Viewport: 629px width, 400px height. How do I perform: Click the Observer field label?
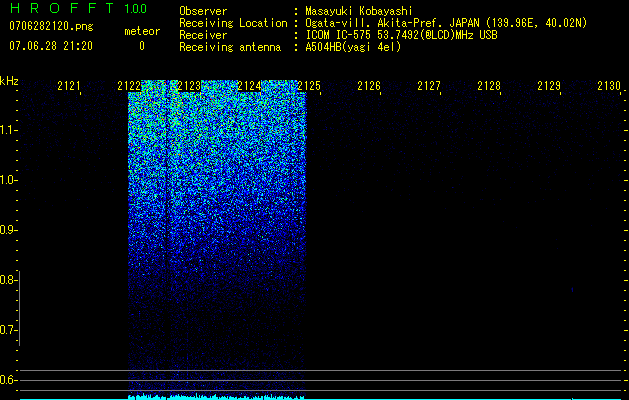point(203,11)
